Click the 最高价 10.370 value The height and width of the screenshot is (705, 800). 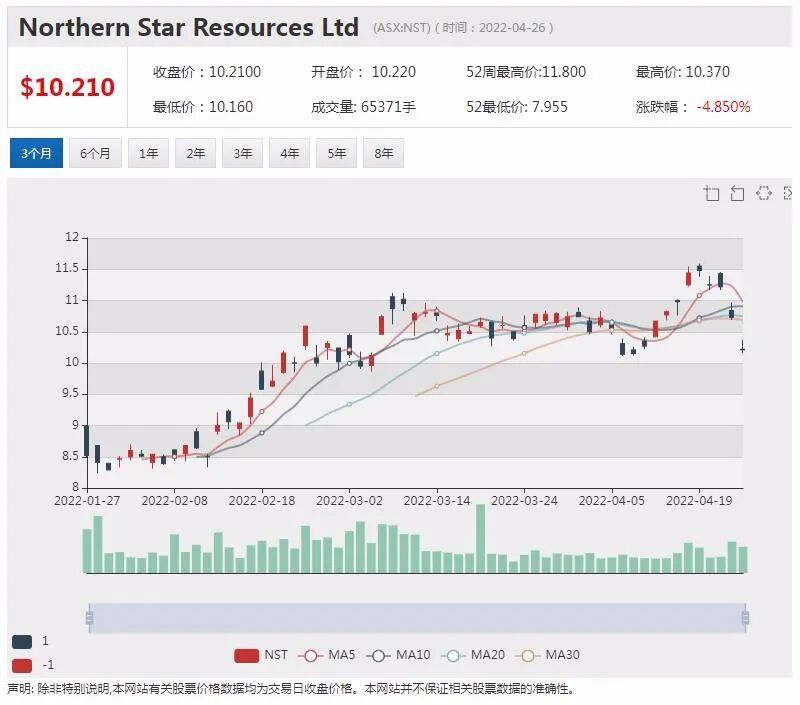coord(683,72)
